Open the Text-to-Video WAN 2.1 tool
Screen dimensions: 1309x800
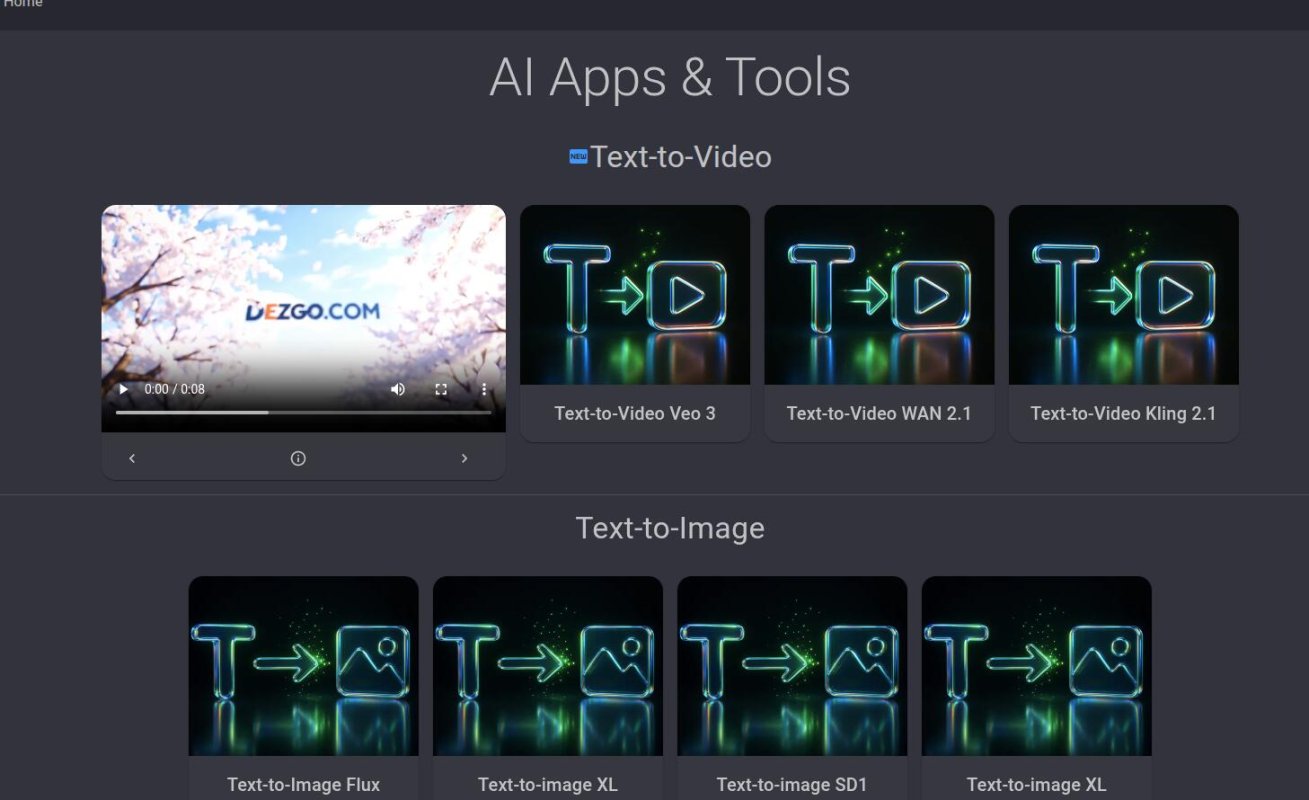coord(878,294)
